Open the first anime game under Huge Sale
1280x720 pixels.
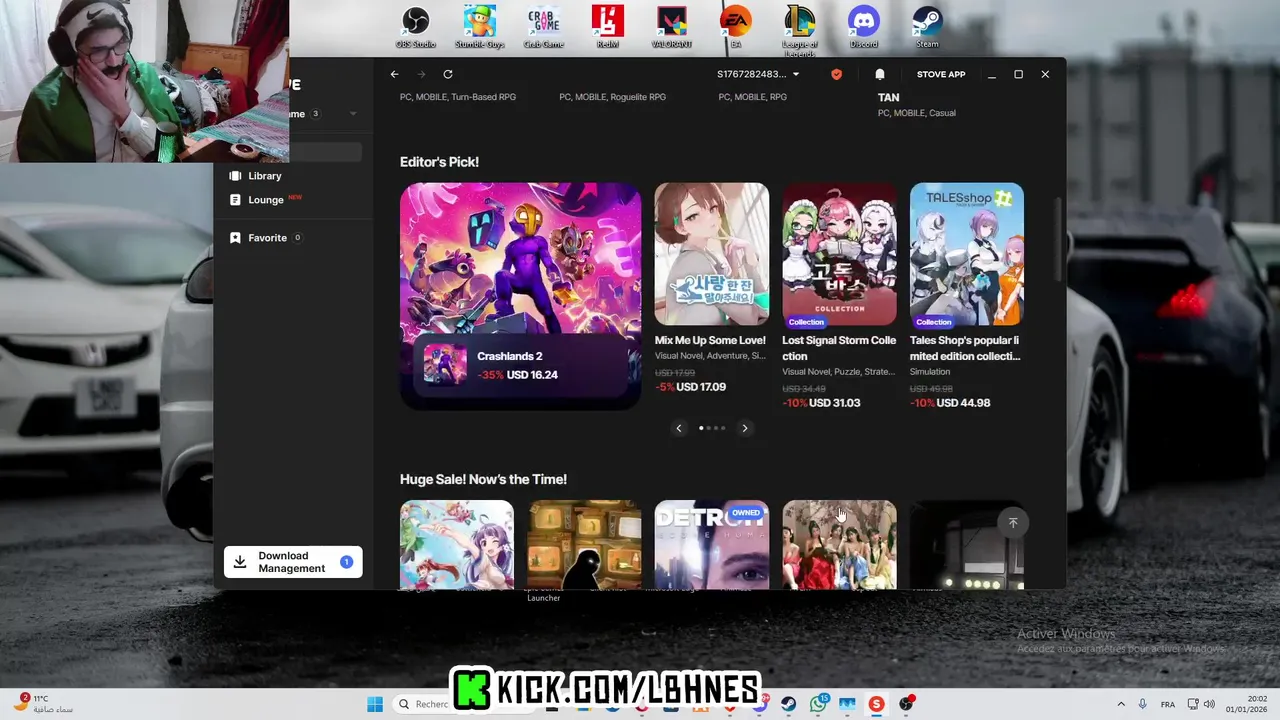click(456, 544)
